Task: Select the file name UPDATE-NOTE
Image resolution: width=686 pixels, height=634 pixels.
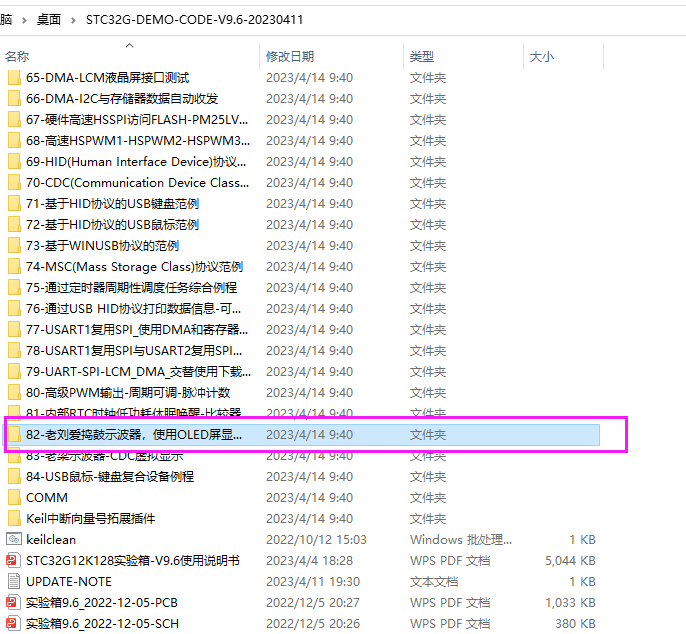Action: click(x=69, y=582)
